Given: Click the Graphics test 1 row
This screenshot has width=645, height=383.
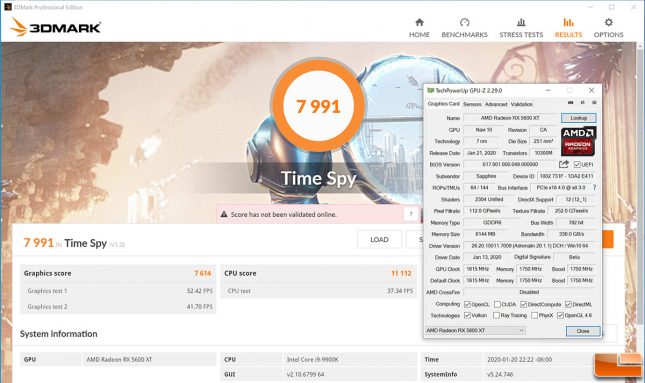Looking at the screenshot, I should click(118, 291).
